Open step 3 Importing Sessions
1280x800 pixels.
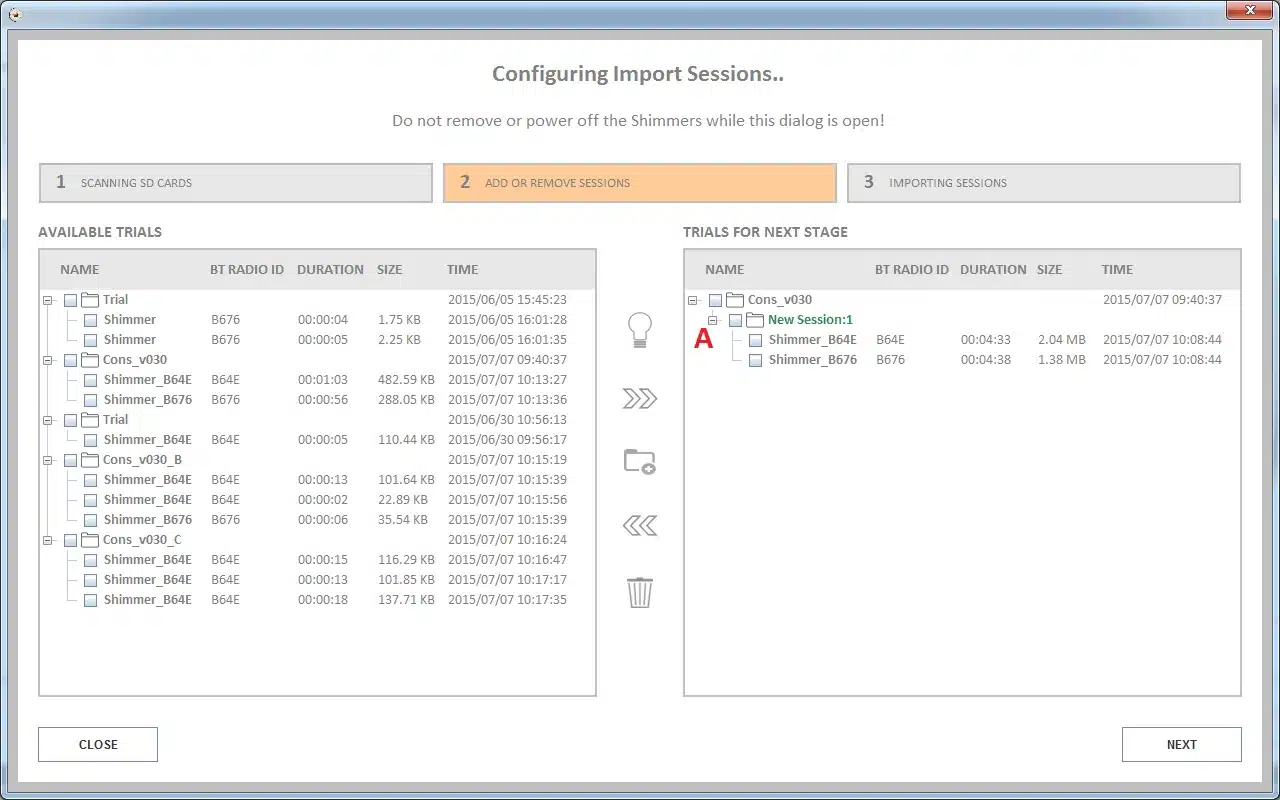tap(1044, 183)
